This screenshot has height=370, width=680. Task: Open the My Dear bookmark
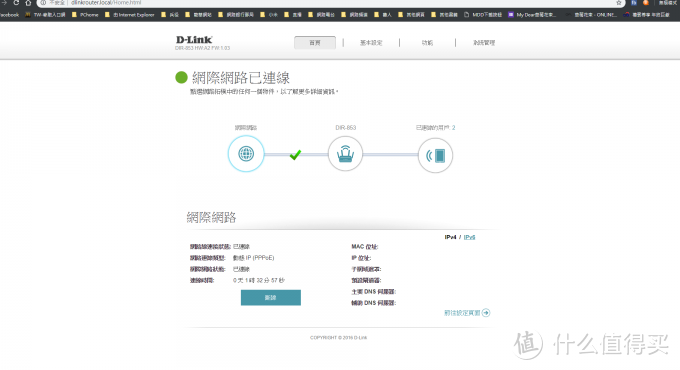pos(532,15)
